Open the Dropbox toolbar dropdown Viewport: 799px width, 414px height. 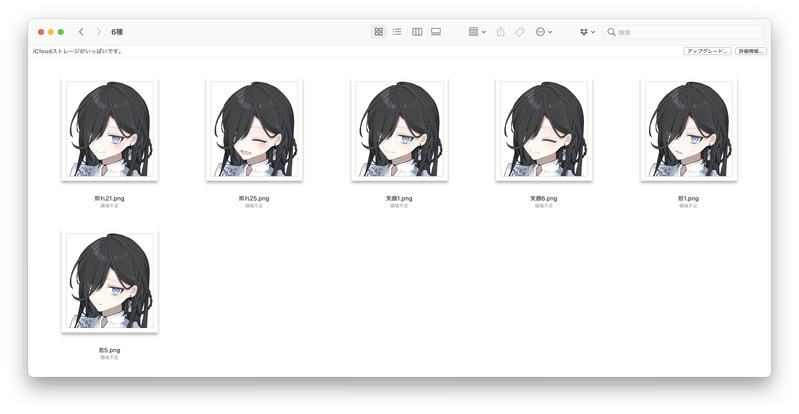[x=587, y=32]
